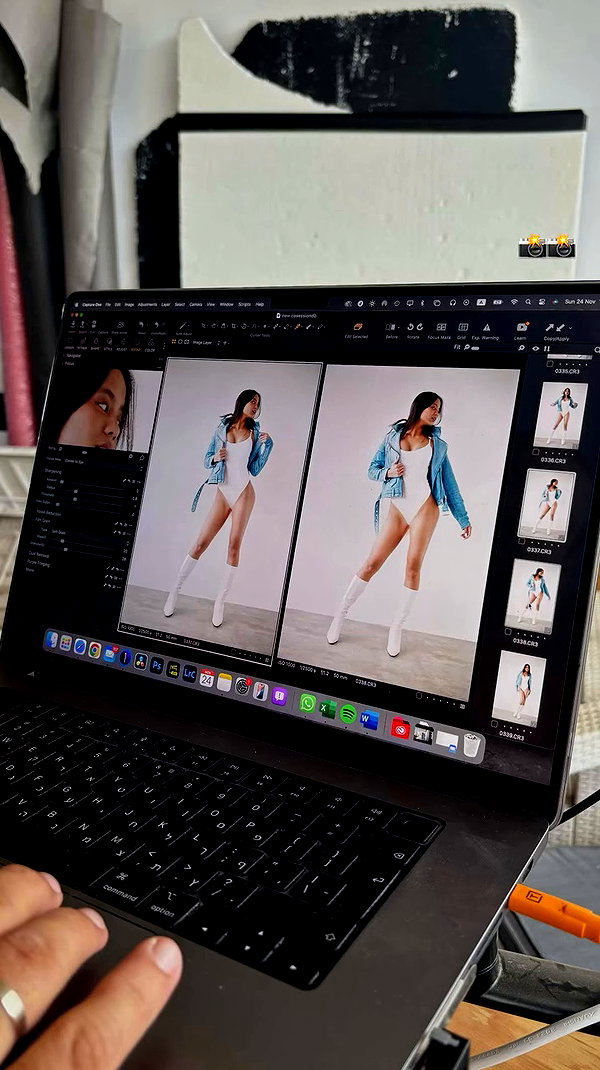Open the Adjustments menu
The image size is (600, 1070).
(147, 304)
